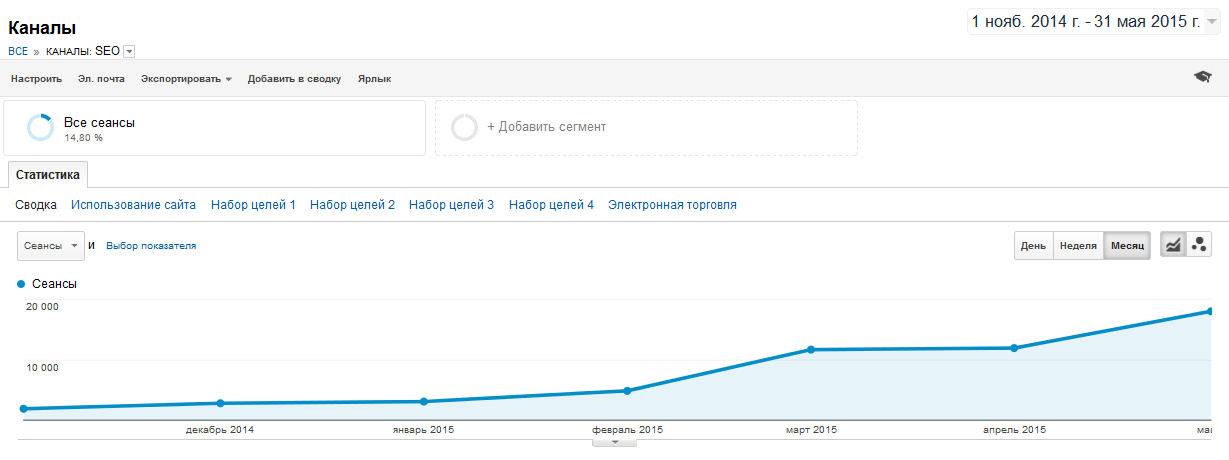Open Электронная торговля sub-tab

point(672,205)
